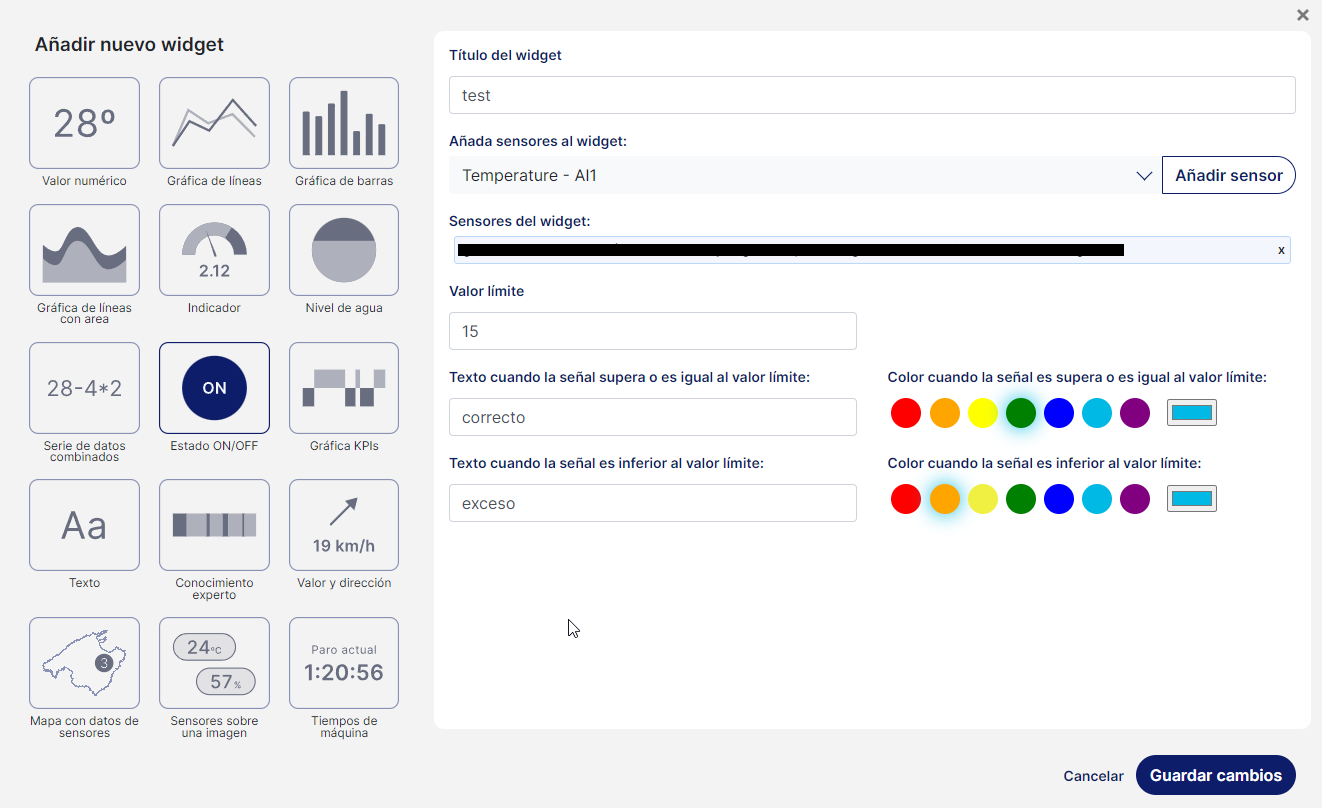Pick the Mapa con datos de sensores widget

pyautogui.click(x=84, y=663)
